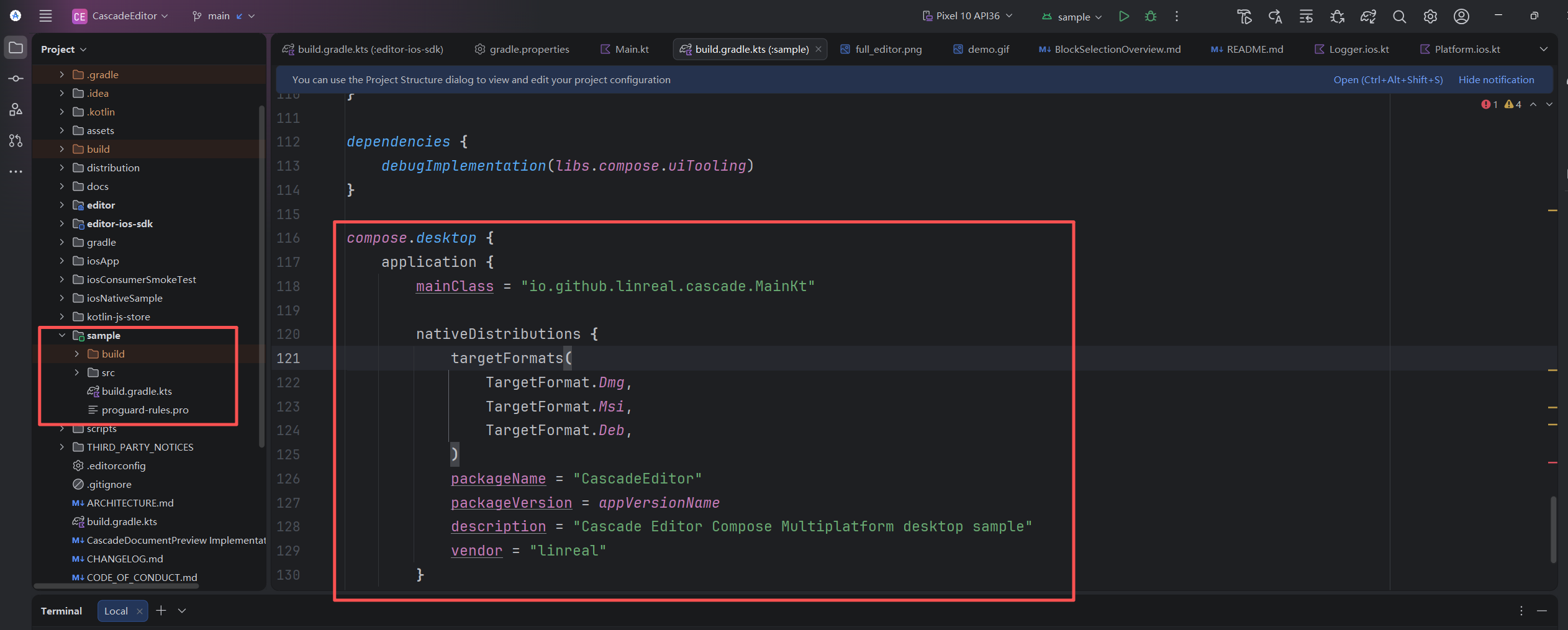The width and height of the screenshot is (1568, 630).
Task: Open the sample run configuration dropdown
Action: click(1072, 17)
